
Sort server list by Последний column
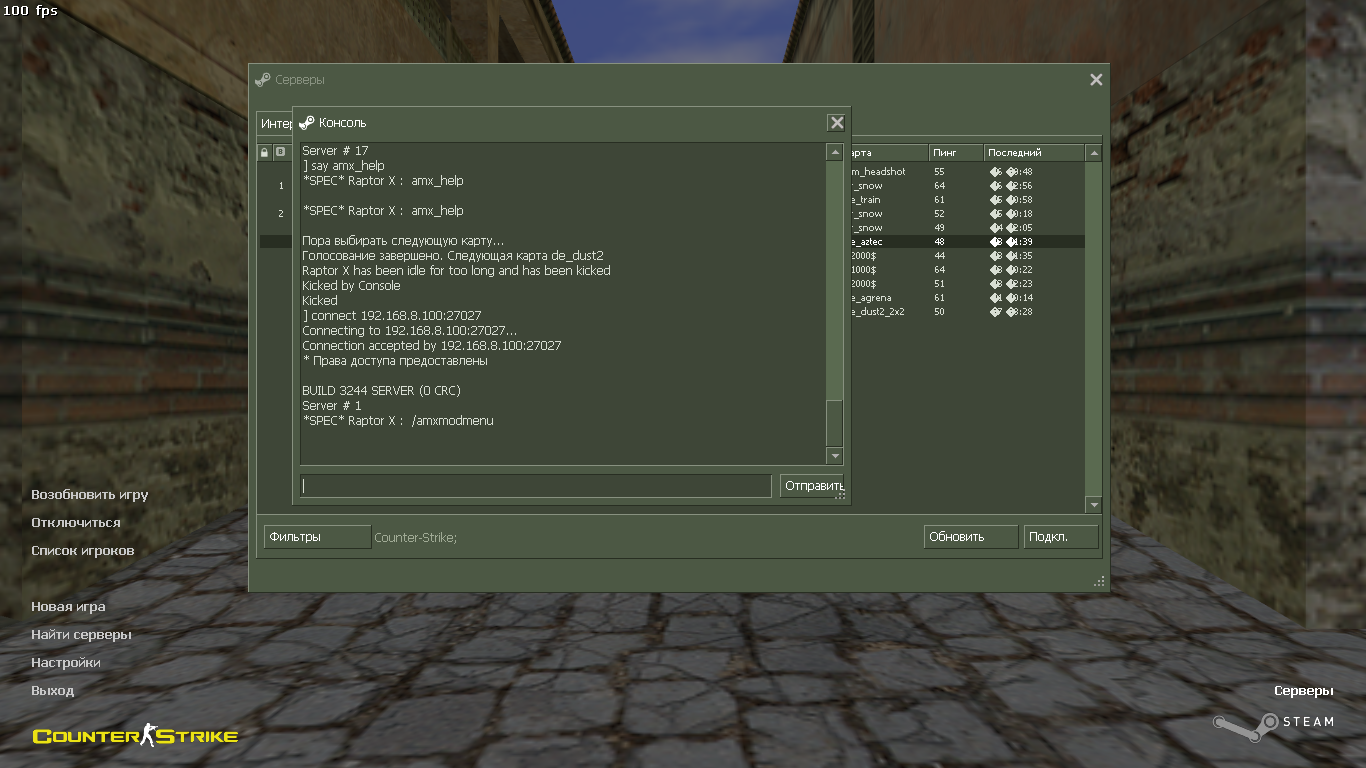click(1034, 153)
